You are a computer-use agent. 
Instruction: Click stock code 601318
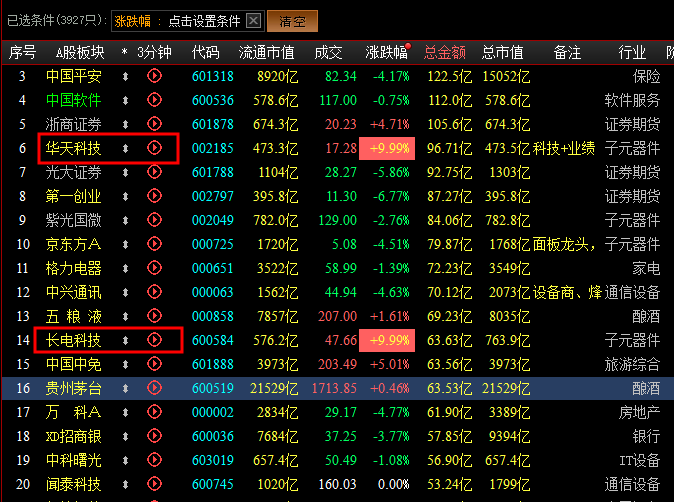pos(213,77)
